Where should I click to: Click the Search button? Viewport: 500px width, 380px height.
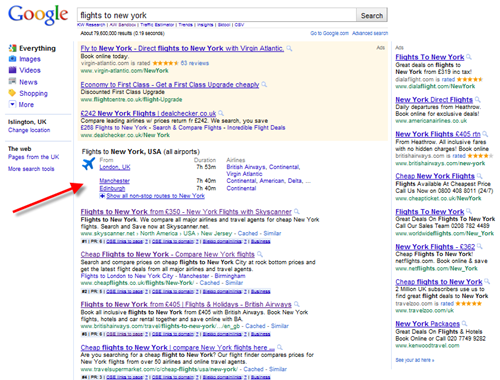pos(372,15)
